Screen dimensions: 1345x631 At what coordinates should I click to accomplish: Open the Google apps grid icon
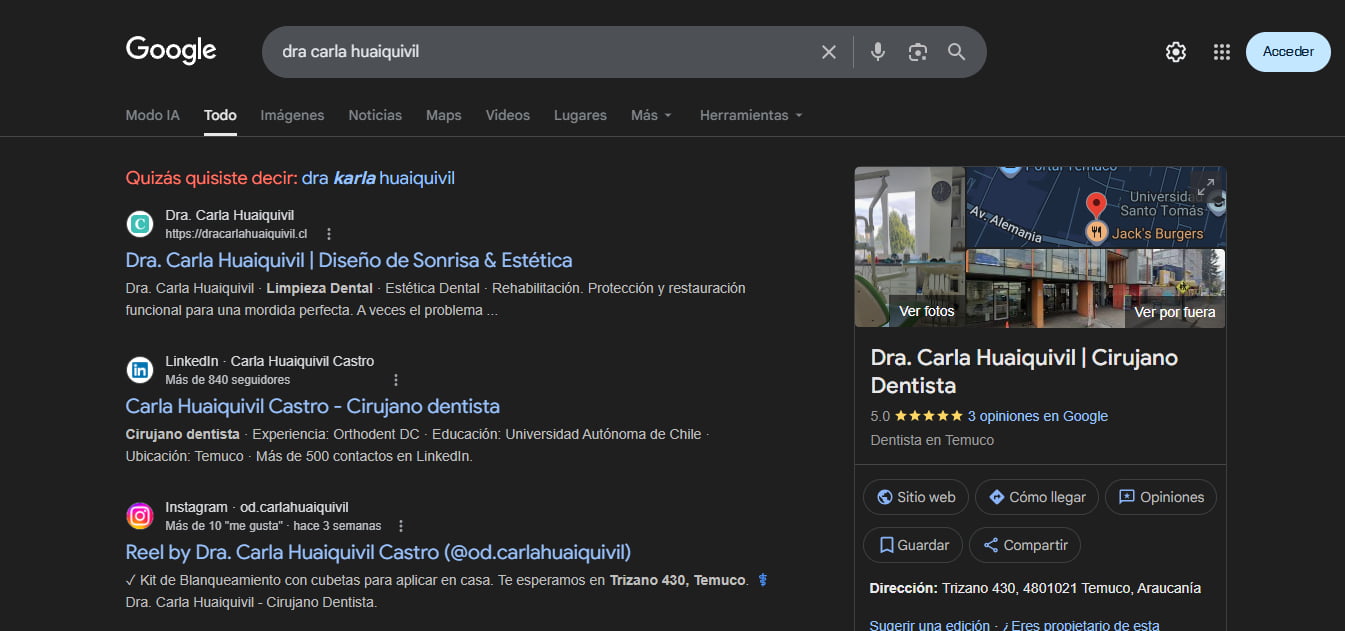1221,52
